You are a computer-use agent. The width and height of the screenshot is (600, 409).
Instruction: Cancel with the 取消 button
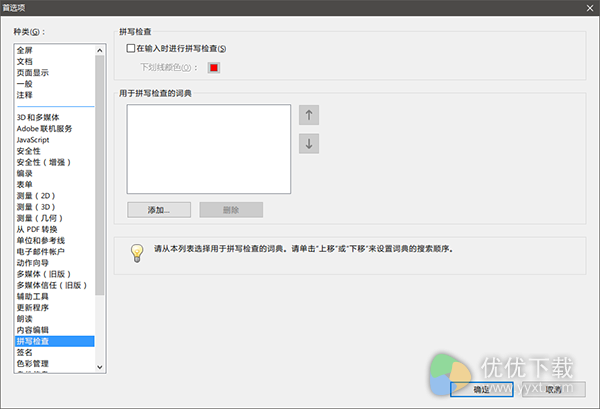click(x=554, y=389)
